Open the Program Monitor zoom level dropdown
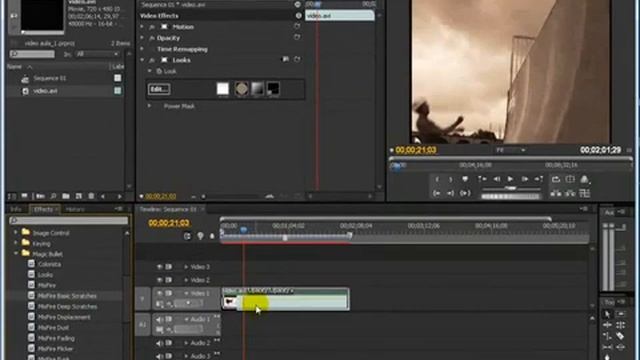 click(510, 150)
